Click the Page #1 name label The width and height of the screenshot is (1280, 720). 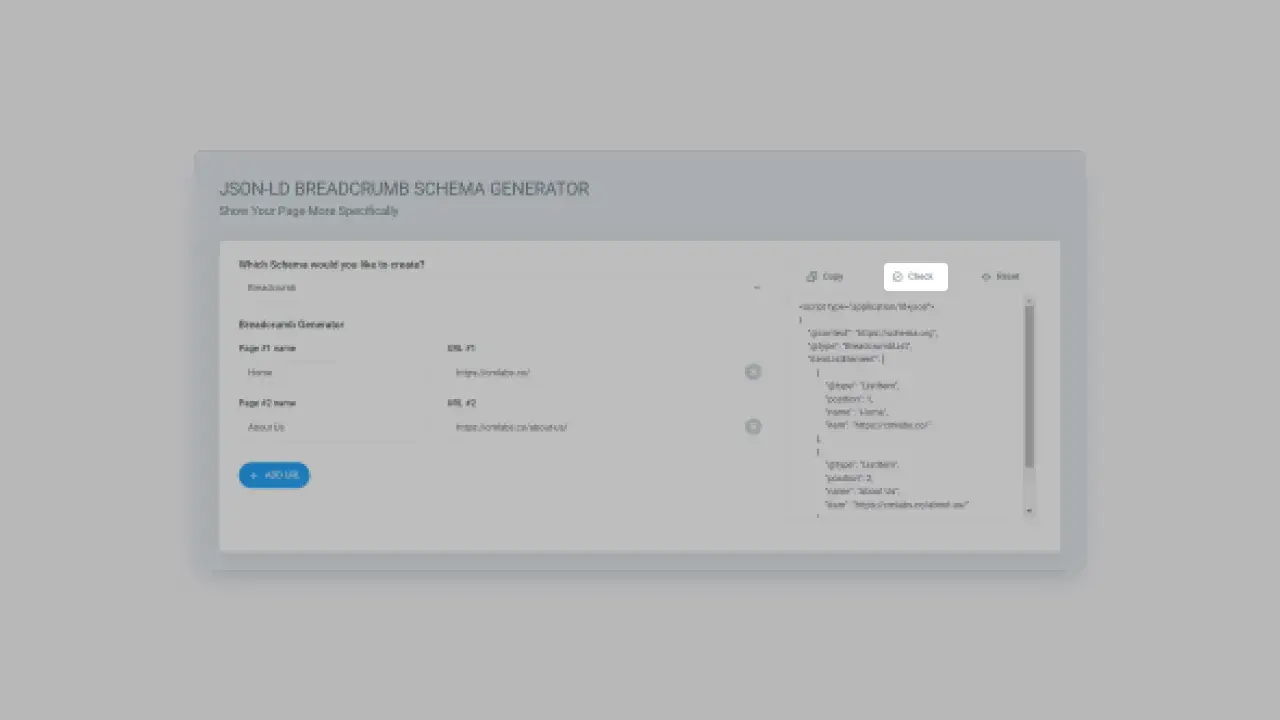(267, 349)
